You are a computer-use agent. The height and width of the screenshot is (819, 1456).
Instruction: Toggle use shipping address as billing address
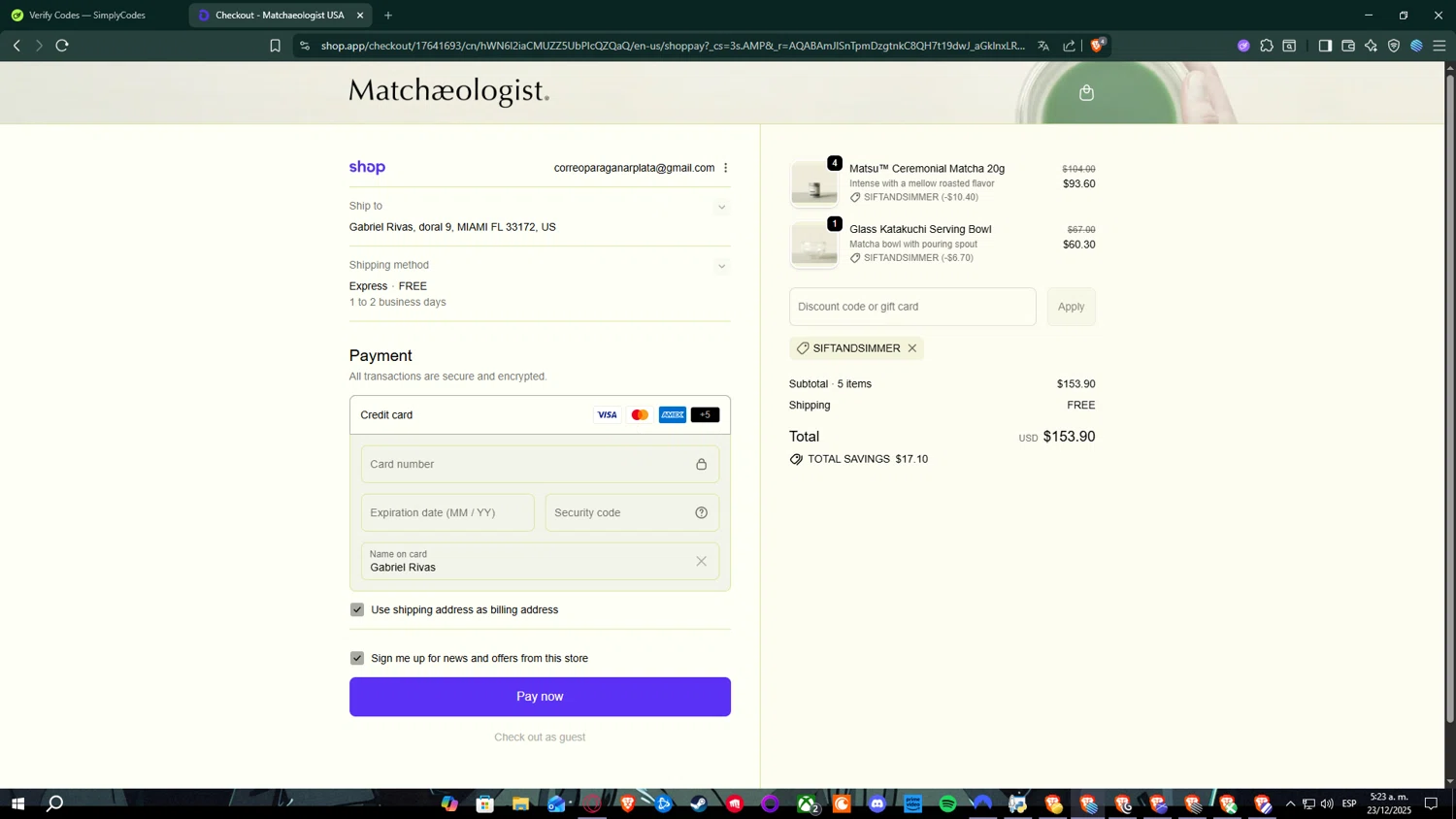[357, 609]
